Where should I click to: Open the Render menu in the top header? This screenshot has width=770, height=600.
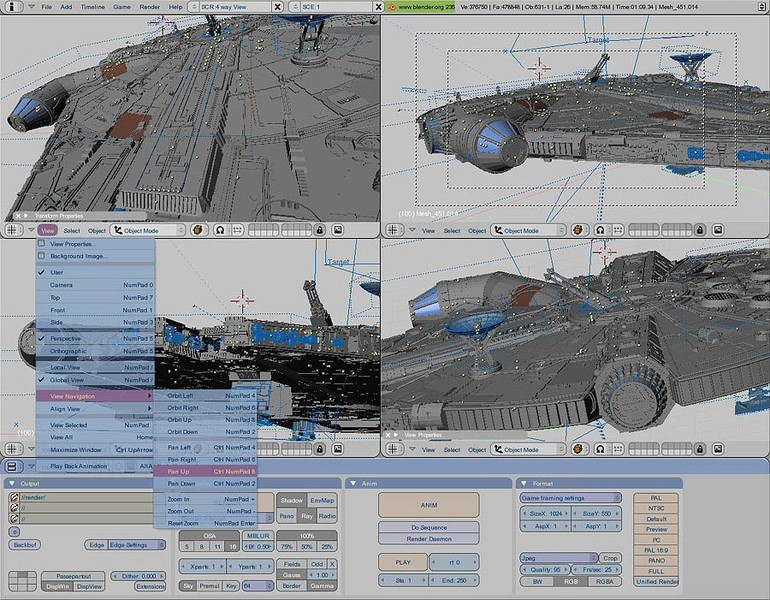point(149,7)
